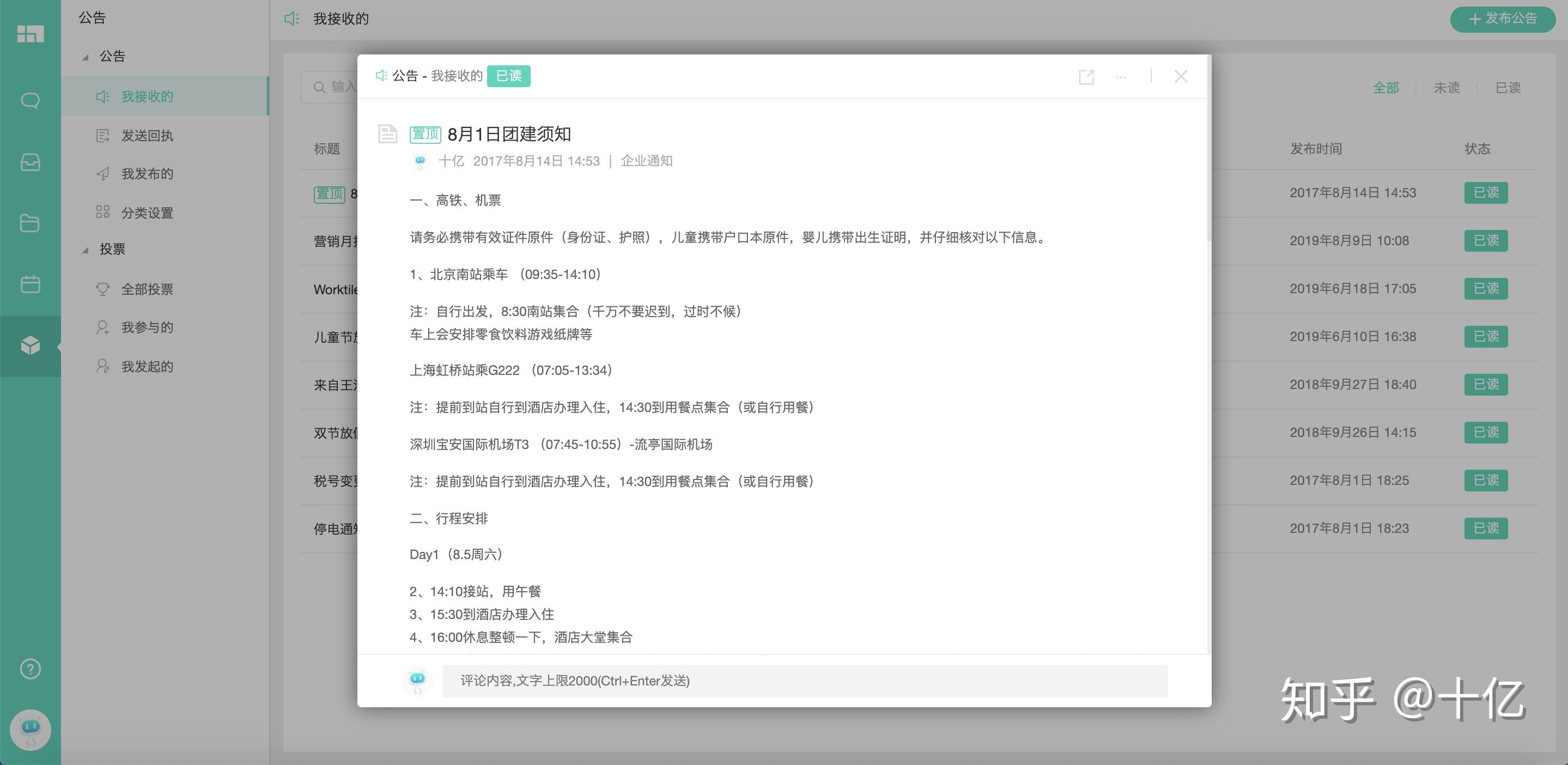Click the help question mark icon
The width and height of the screenshot is (1568, 765).
(30, 669)
